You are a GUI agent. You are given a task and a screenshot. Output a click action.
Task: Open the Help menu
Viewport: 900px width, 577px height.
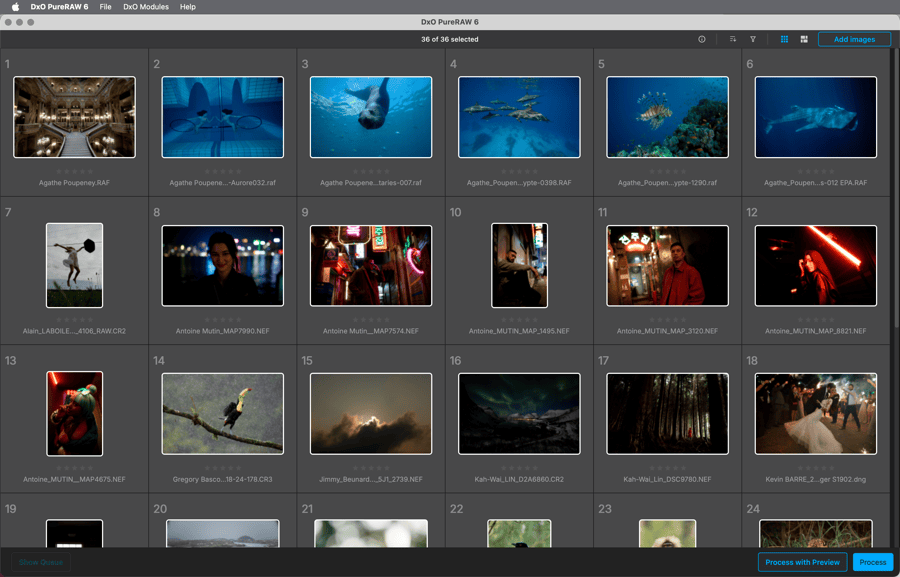tap(188, 7)
